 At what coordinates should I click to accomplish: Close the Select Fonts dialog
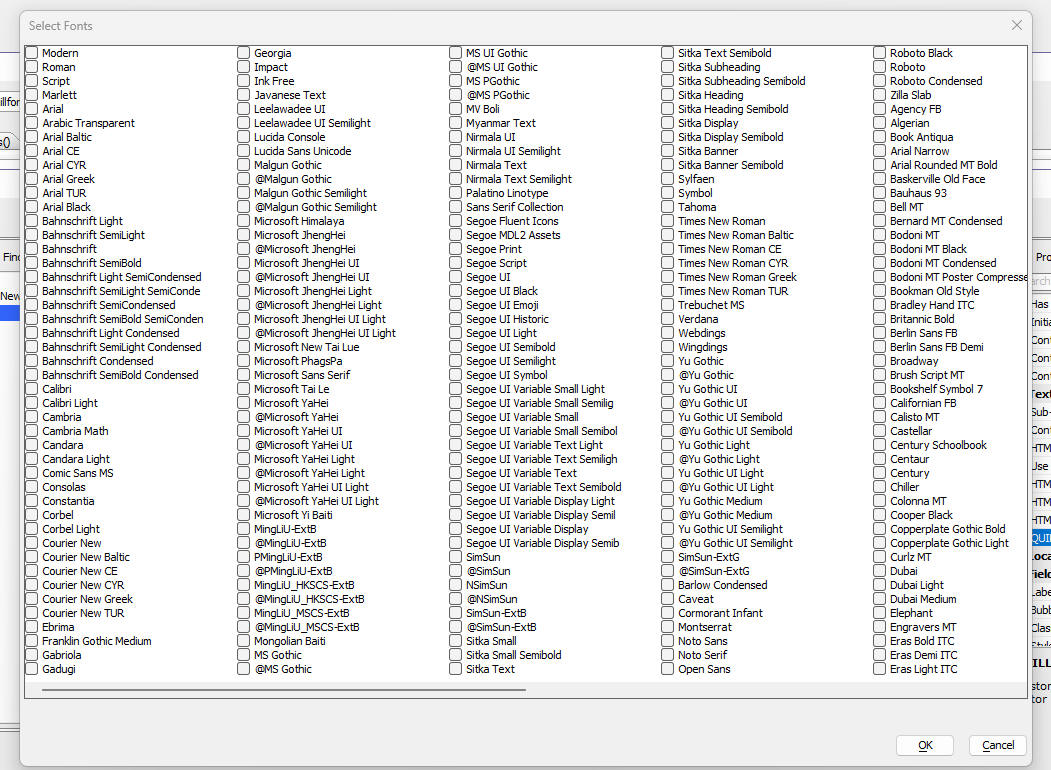click(x=1016, y=25)
